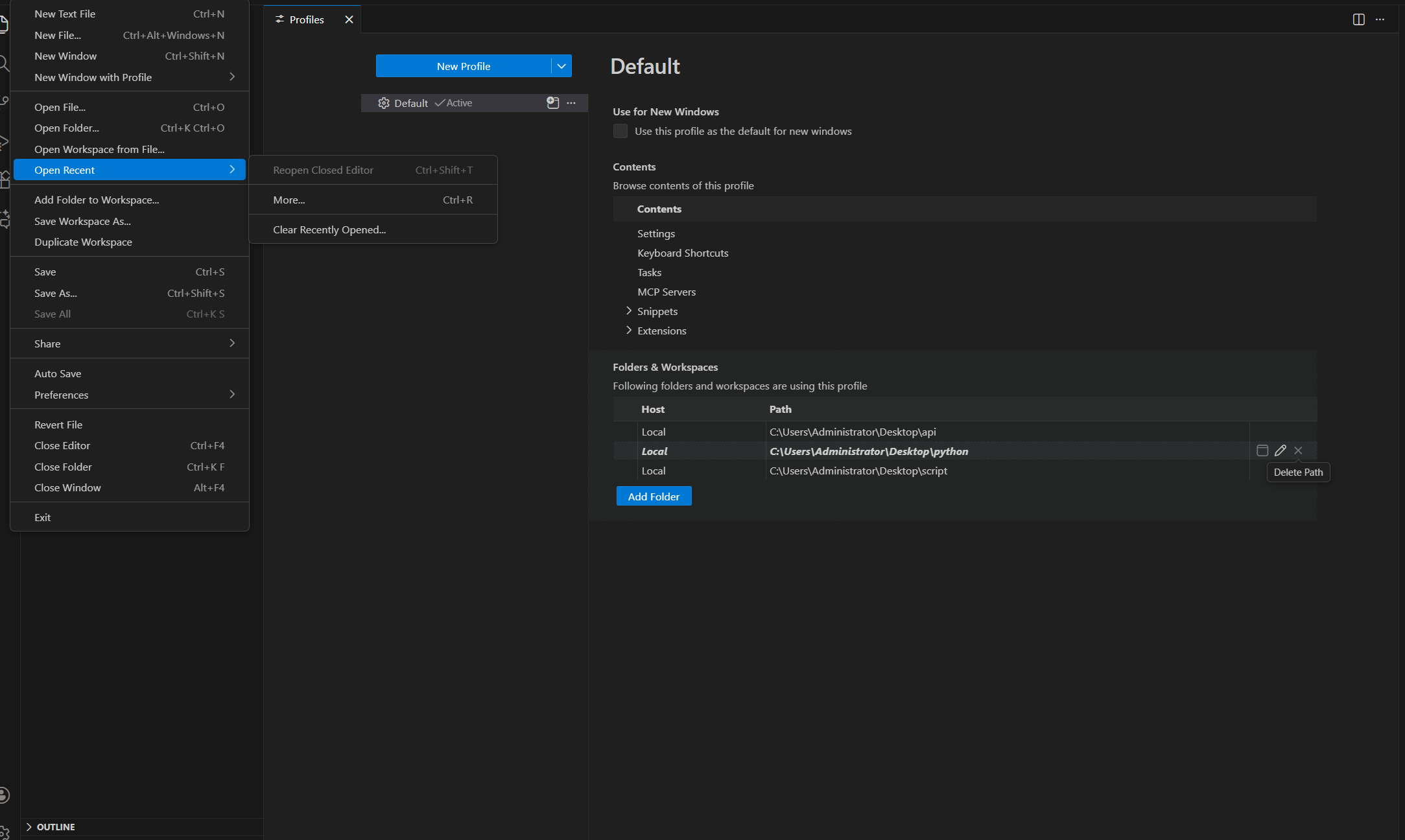
Task: Click the split editor icon
Action: pyautogui.click(x=1358, y=19)
